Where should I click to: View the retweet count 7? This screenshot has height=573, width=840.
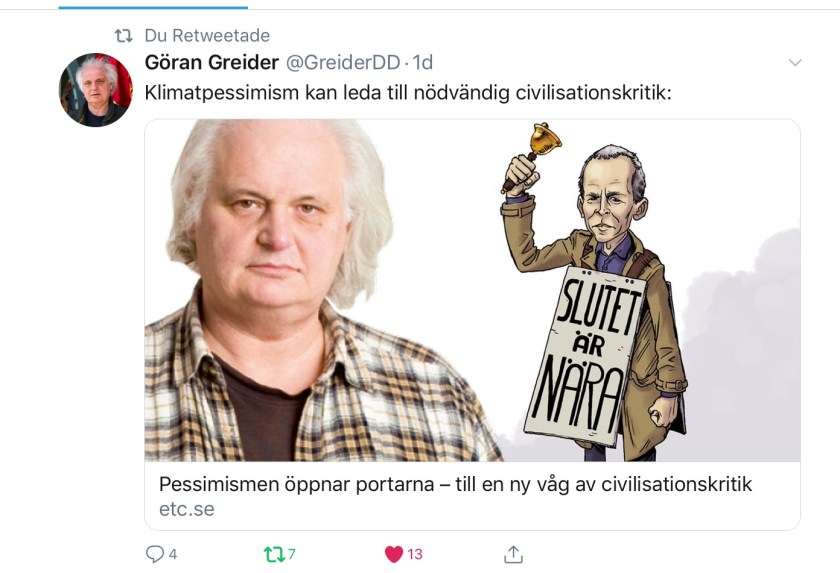(x=291, y=554)
